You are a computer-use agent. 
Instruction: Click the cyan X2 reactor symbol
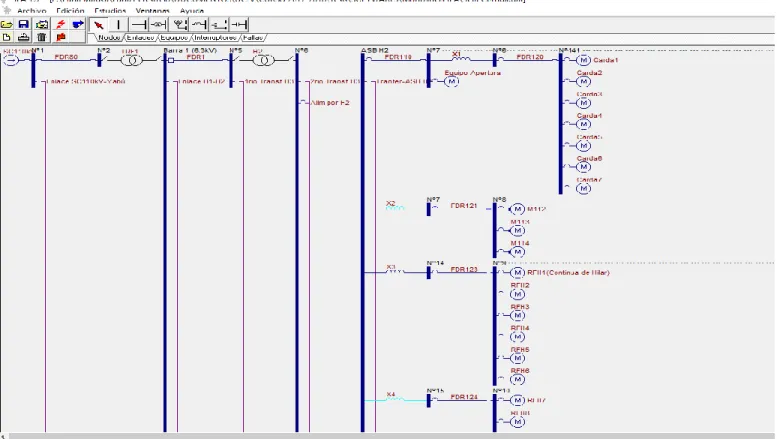pyautogui.click(x=395, y=209)
